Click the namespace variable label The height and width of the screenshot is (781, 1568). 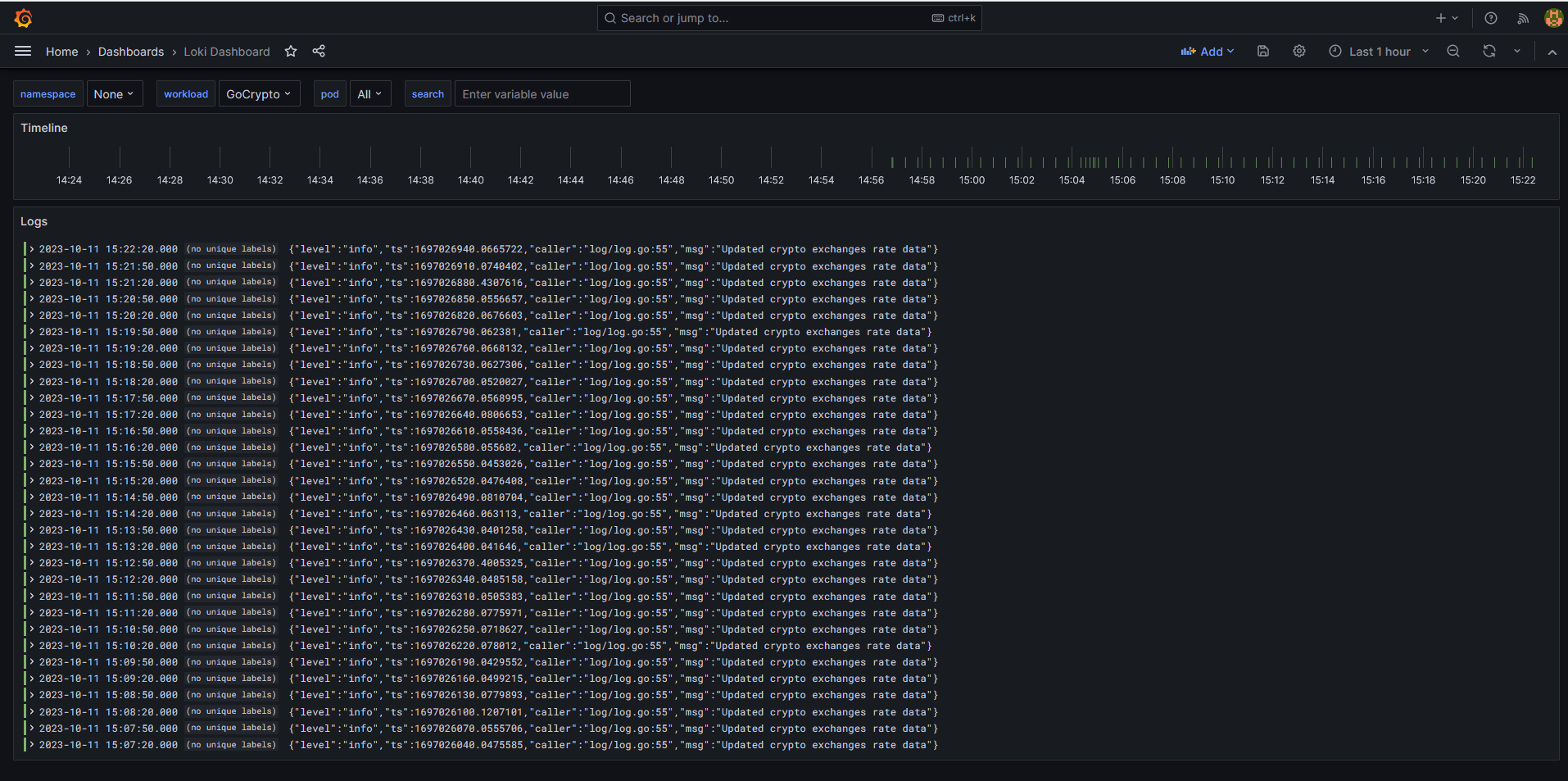coord(48,94)
